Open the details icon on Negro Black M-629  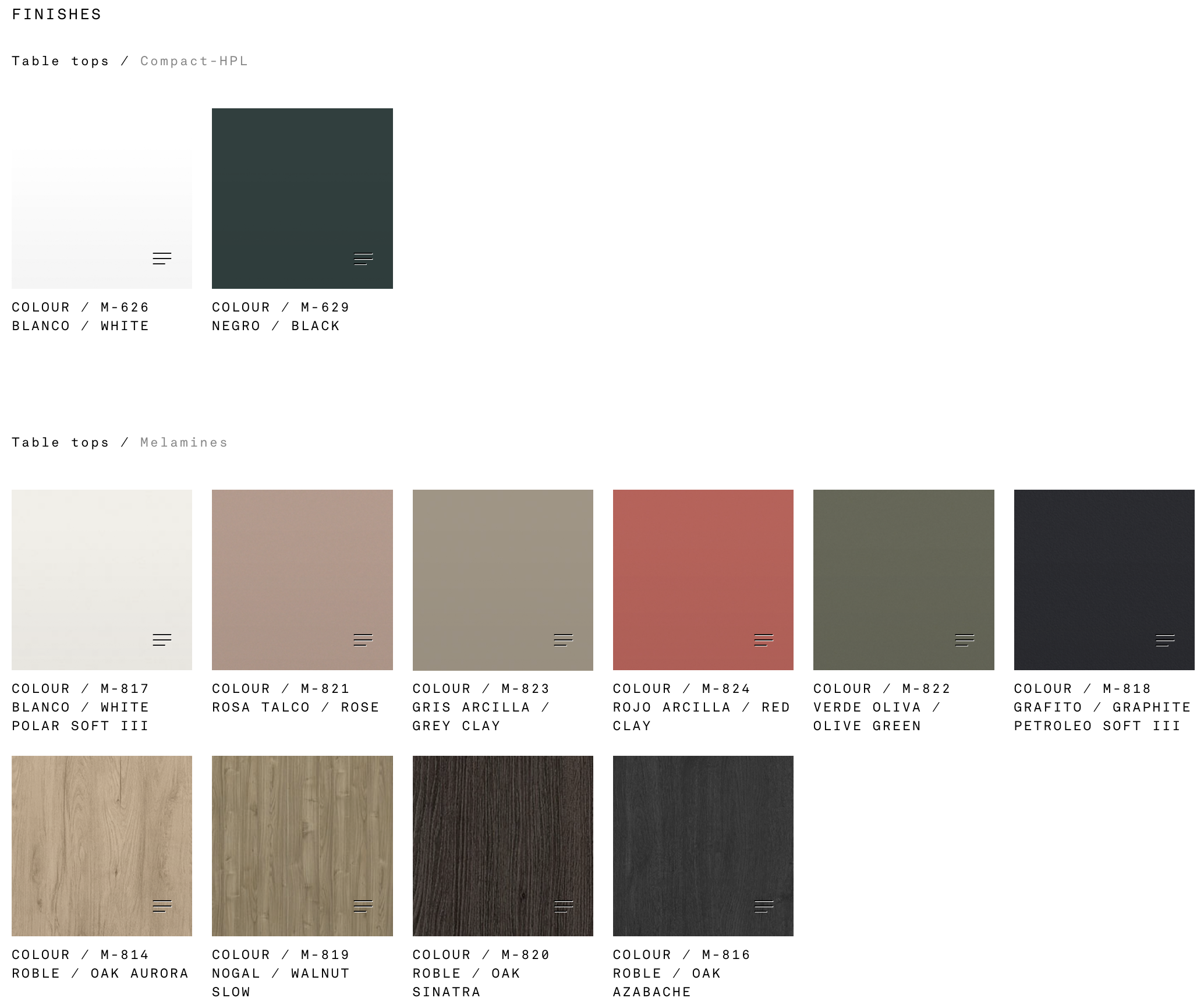(363, 259)
